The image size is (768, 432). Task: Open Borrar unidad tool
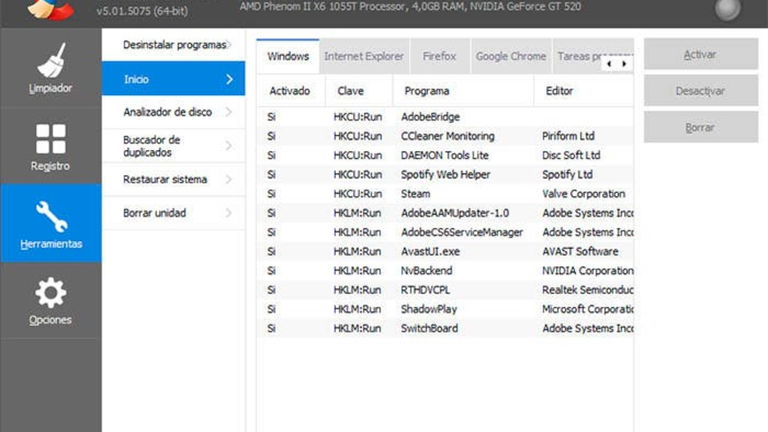(173, 213)
